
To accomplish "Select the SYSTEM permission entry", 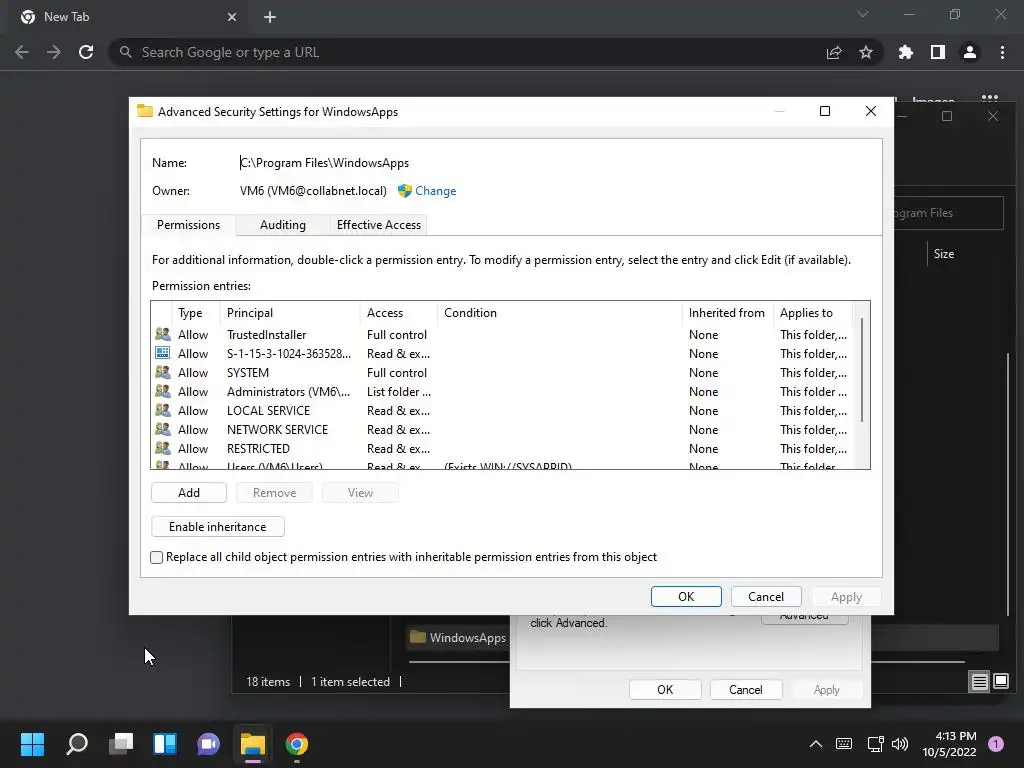I will (502, 372).
